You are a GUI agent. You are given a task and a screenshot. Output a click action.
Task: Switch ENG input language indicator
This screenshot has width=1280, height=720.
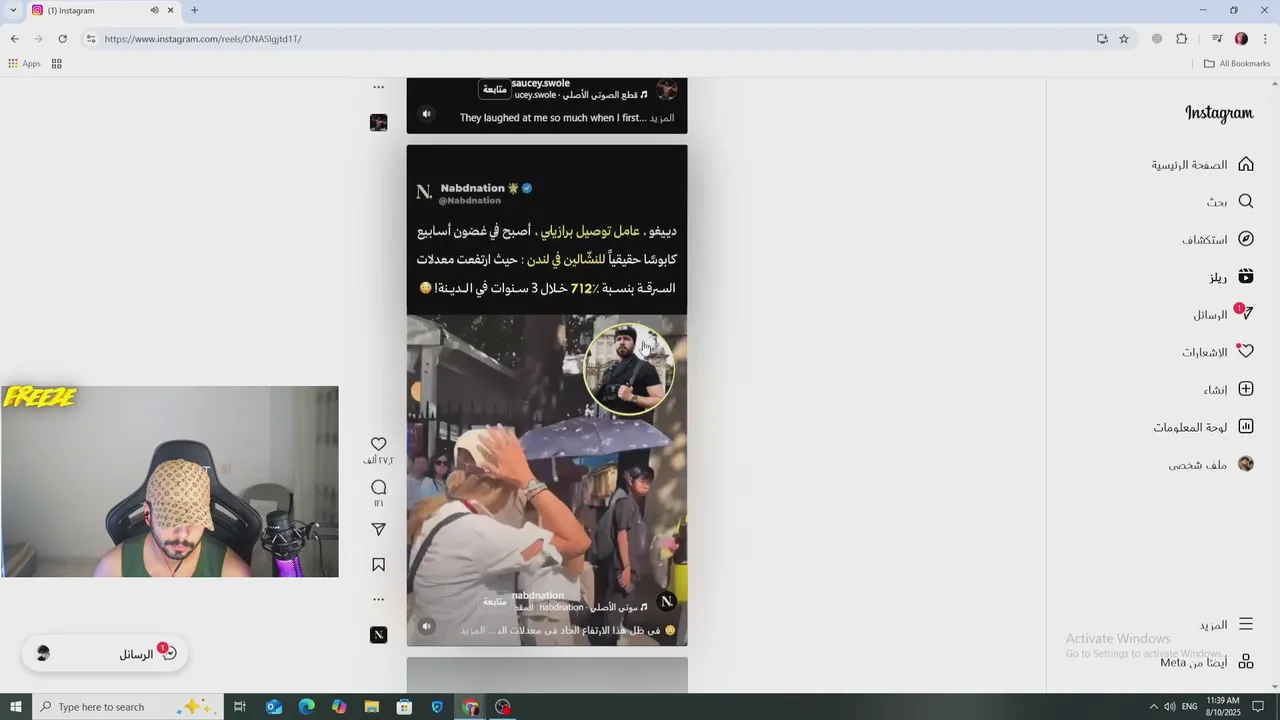tap(1189, 707)
